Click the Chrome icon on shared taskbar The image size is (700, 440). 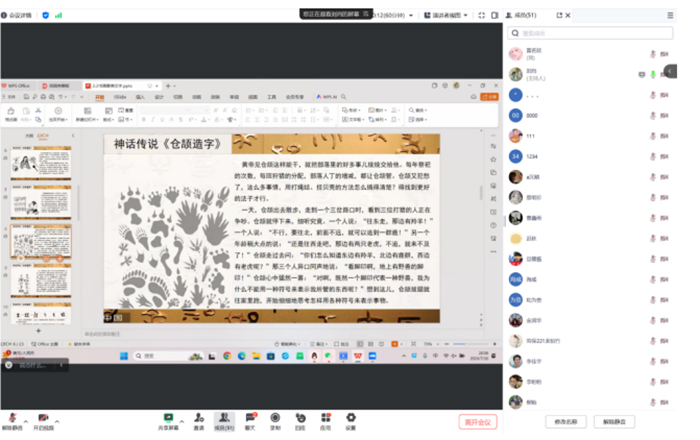[227, 356]
